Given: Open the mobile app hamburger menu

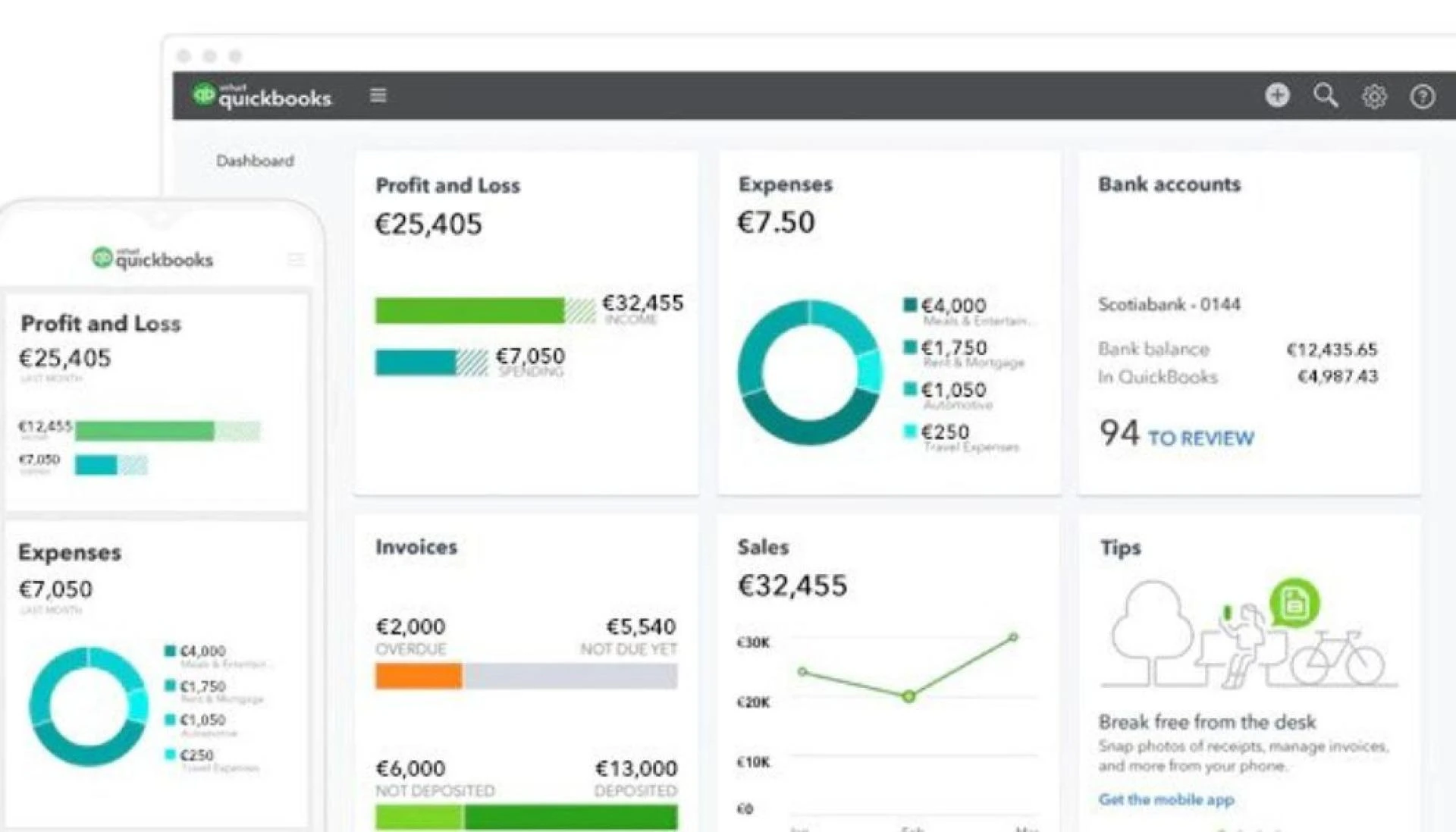Looking at the screenshot, I should 296,259.
